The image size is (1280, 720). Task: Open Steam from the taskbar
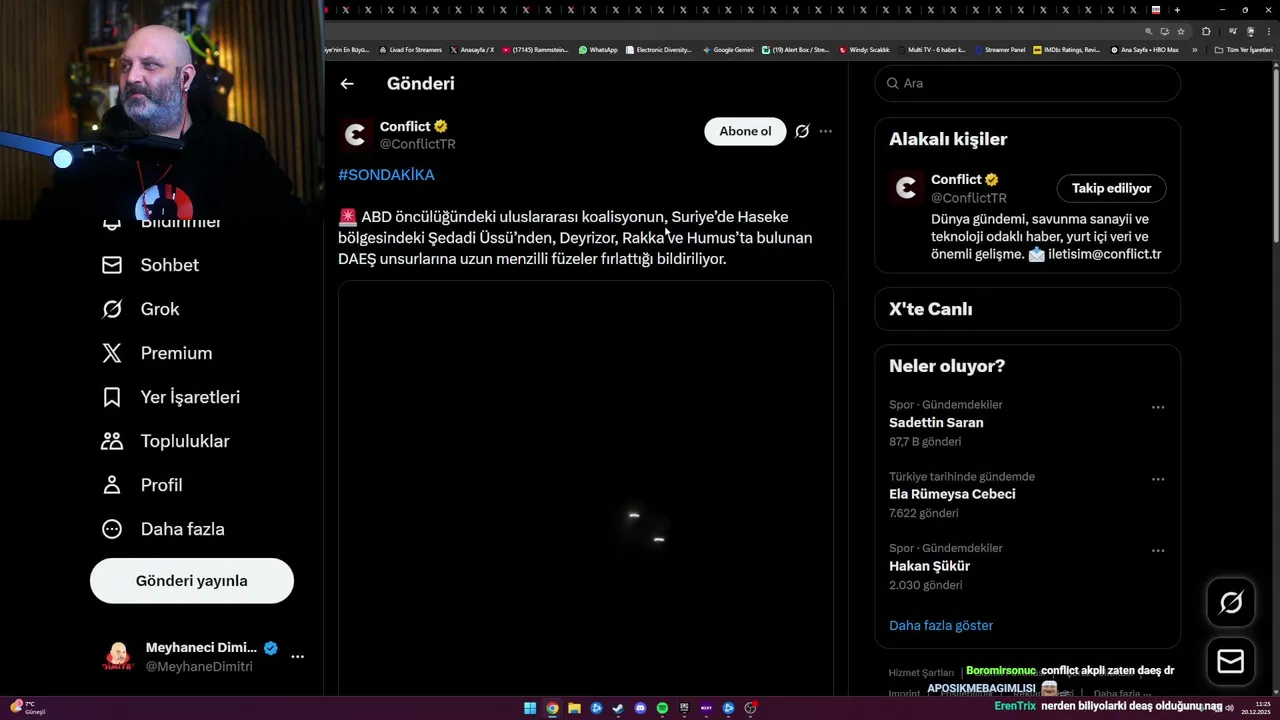pyautogui.click(x=618, y=708)
